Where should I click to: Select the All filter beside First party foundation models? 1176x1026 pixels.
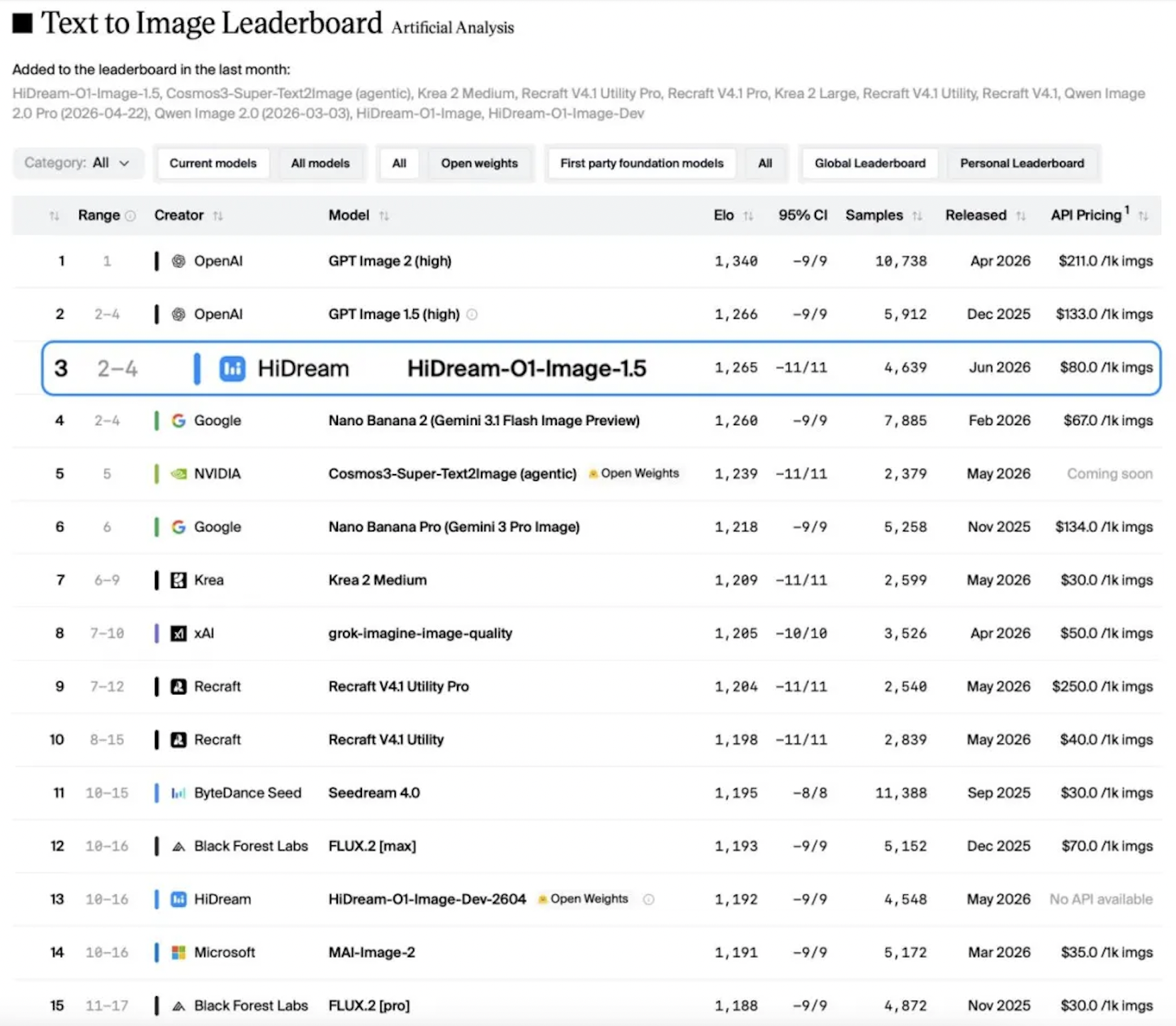765,163
